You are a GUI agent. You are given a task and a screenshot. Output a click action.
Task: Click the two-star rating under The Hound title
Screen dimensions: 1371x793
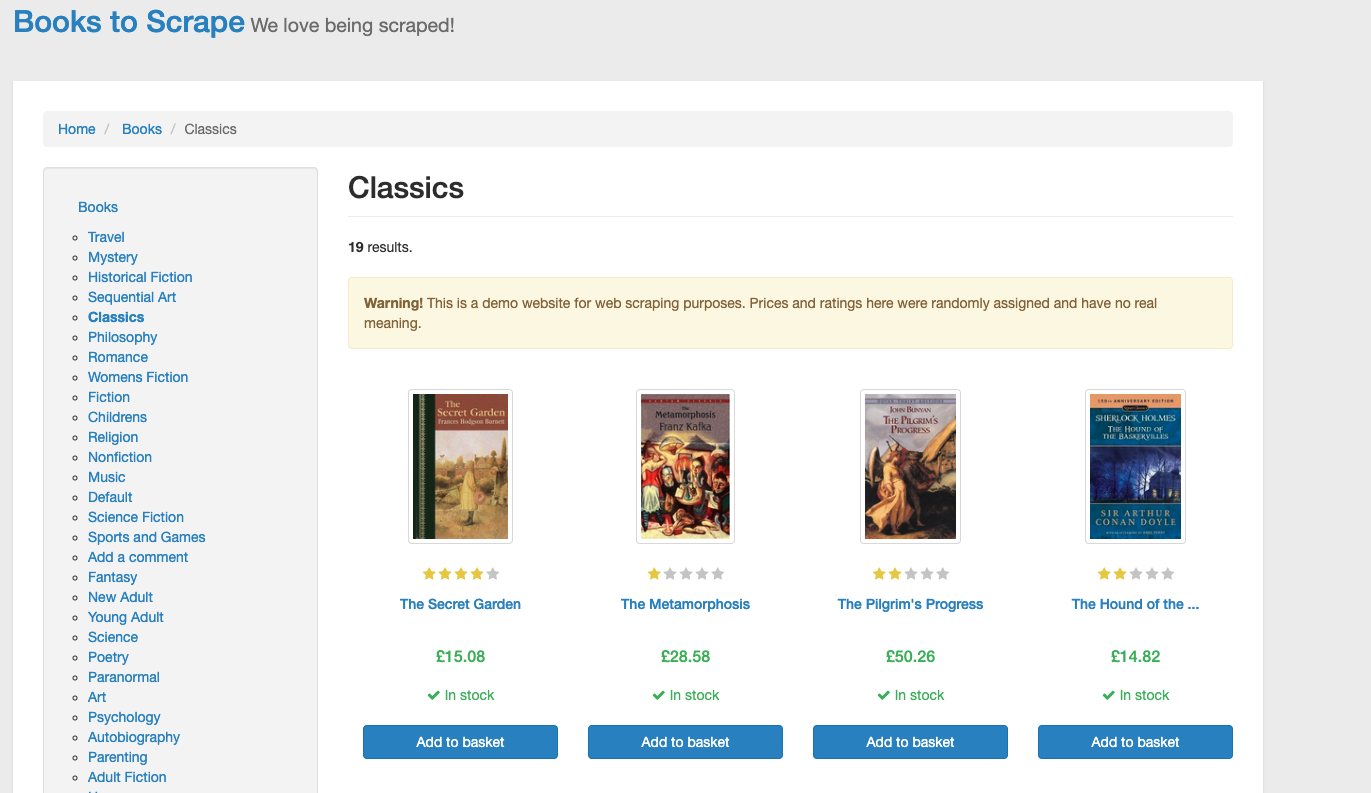point(1135,573)
